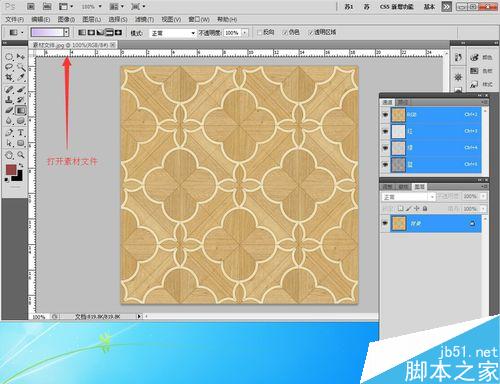Screen dimensions: 500x384
Task: Select the Blur tool
Action: click(9, 121)
